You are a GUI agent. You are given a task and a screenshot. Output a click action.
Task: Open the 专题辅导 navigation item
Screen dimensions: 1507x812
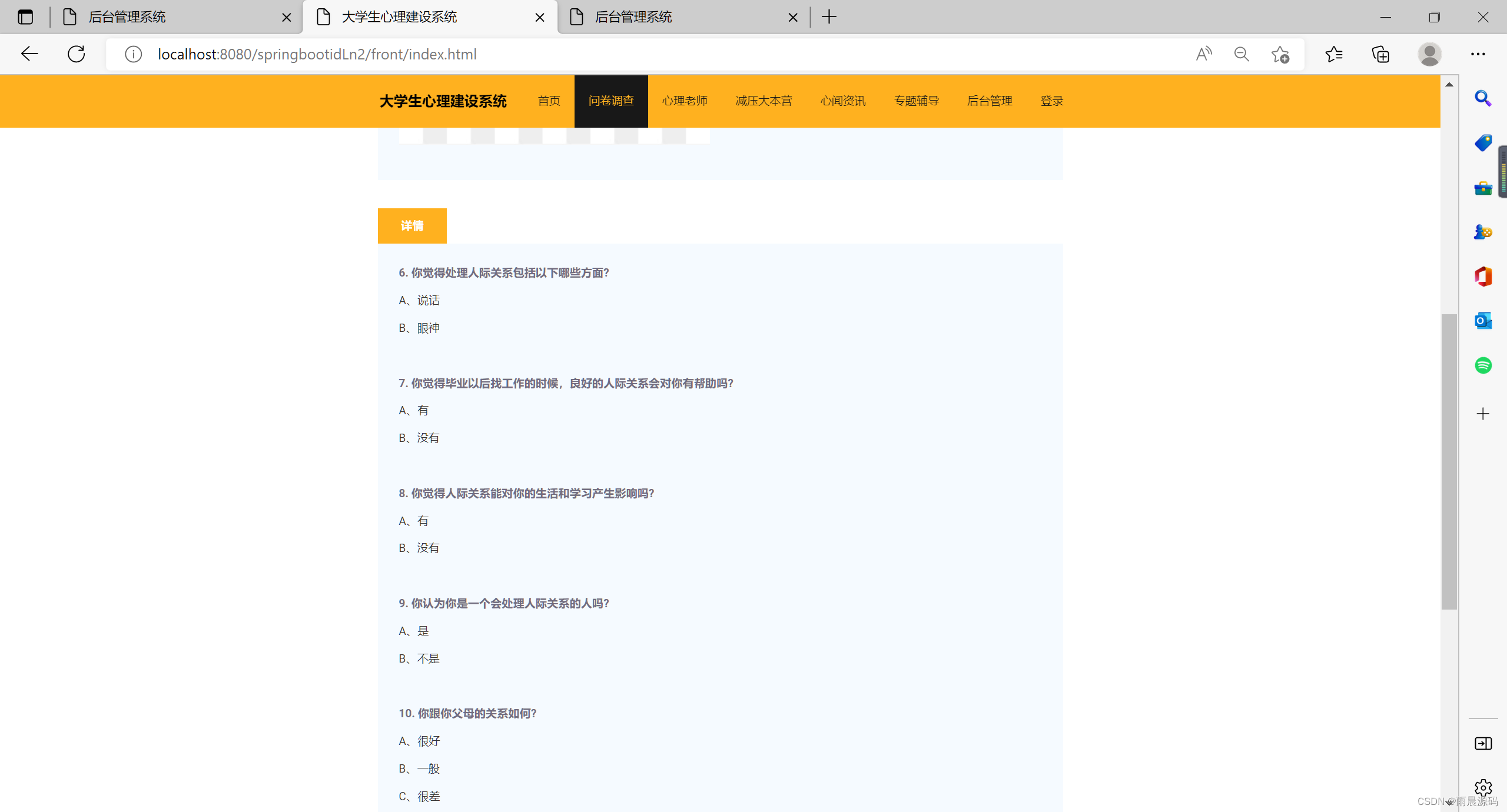coord(917,101)
